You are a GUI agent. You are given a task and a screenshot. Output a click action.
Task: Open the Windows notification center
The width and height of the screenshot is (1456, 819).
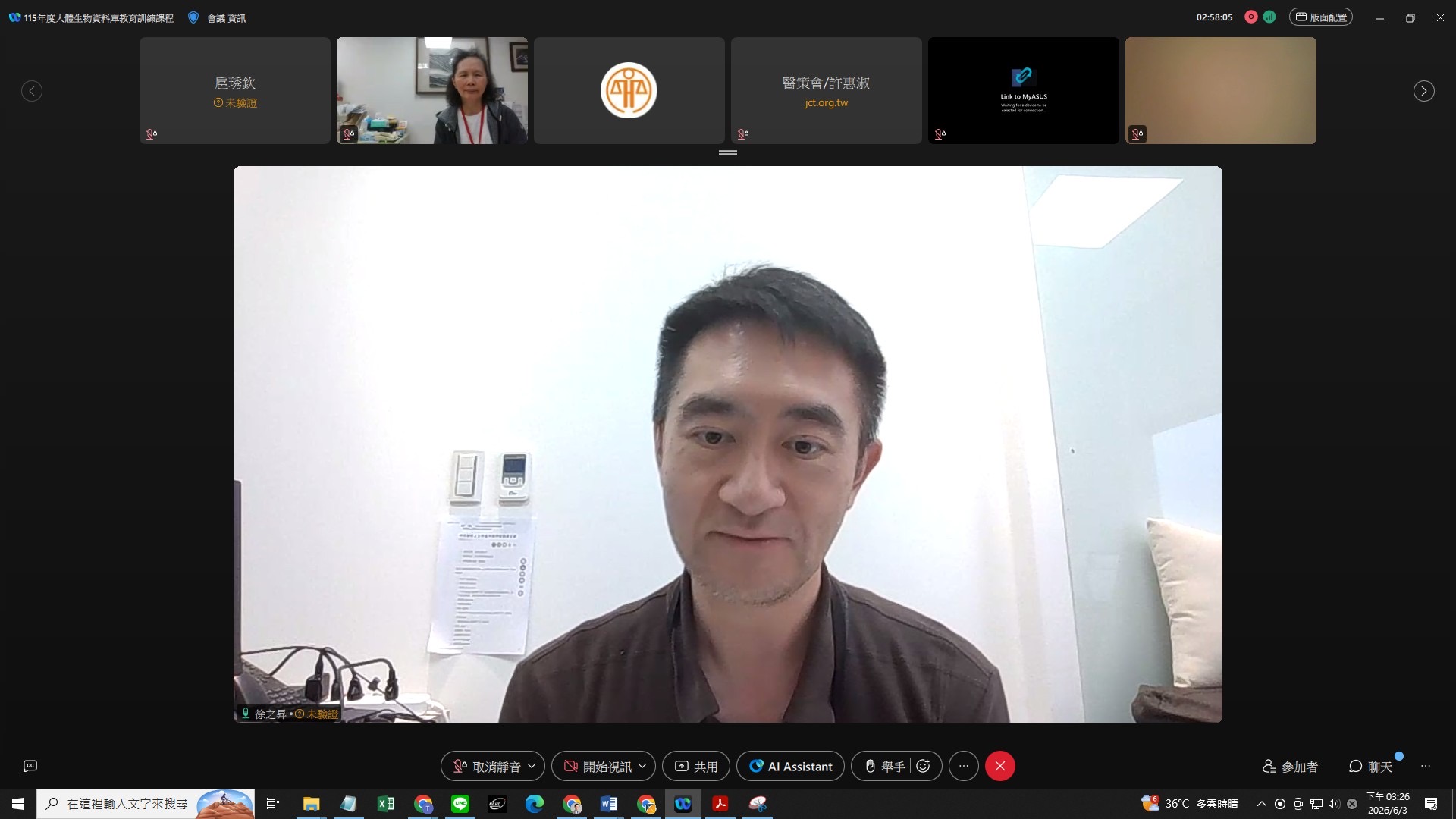coord(1431,804)
